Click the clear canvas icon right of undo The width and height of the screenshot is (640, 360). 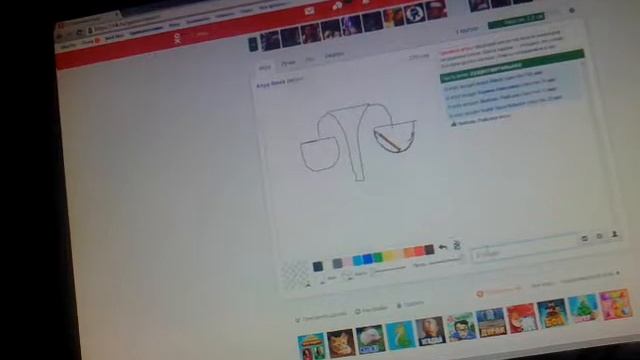457,245
